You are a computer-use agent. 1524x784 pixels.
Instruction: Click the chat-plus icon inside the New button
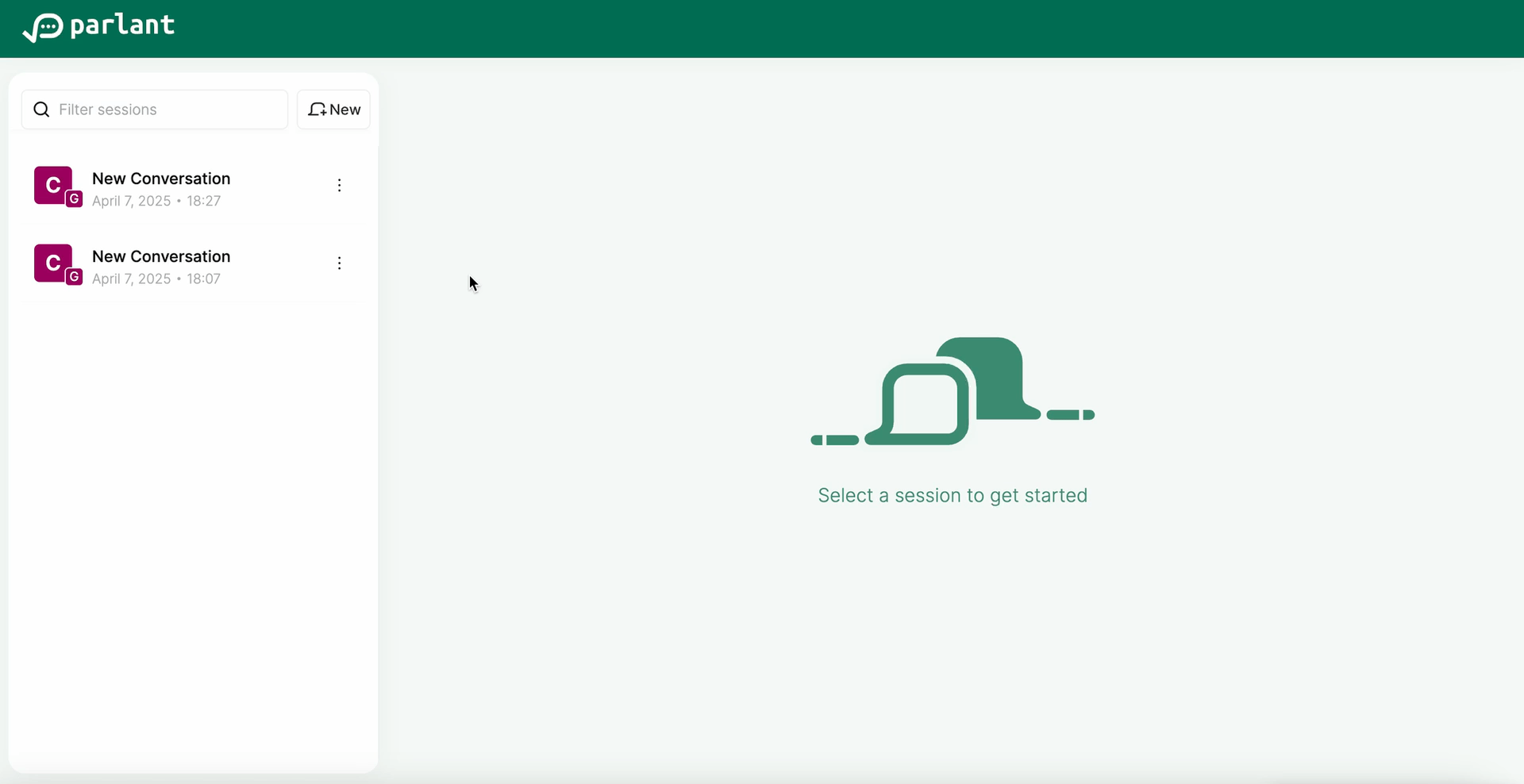click(317, 110)
